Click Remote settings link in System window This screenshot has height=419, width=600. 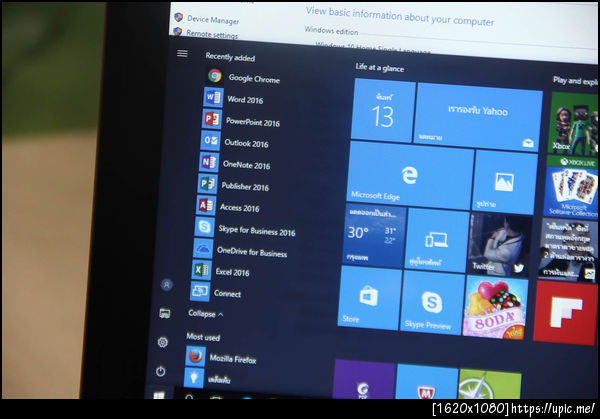click(x=212, y=34)
